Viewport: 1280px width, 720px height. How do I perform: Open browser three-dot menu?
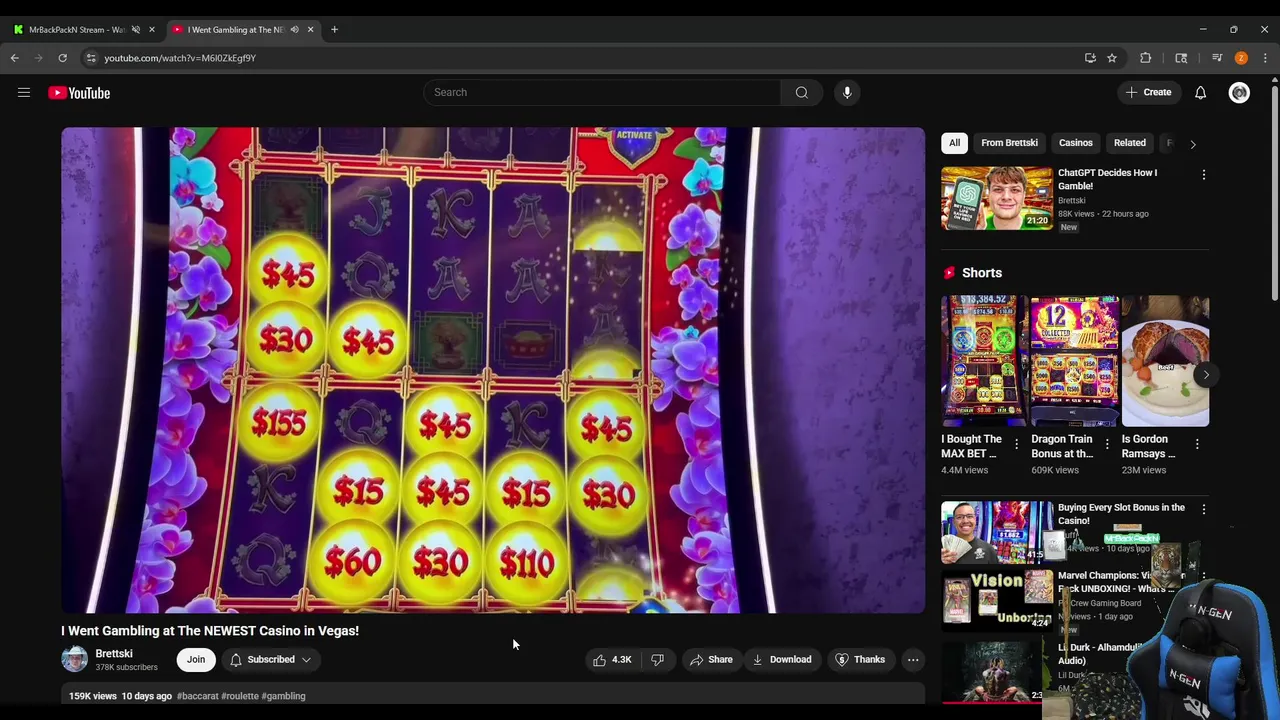click(x=1265, y=58)
